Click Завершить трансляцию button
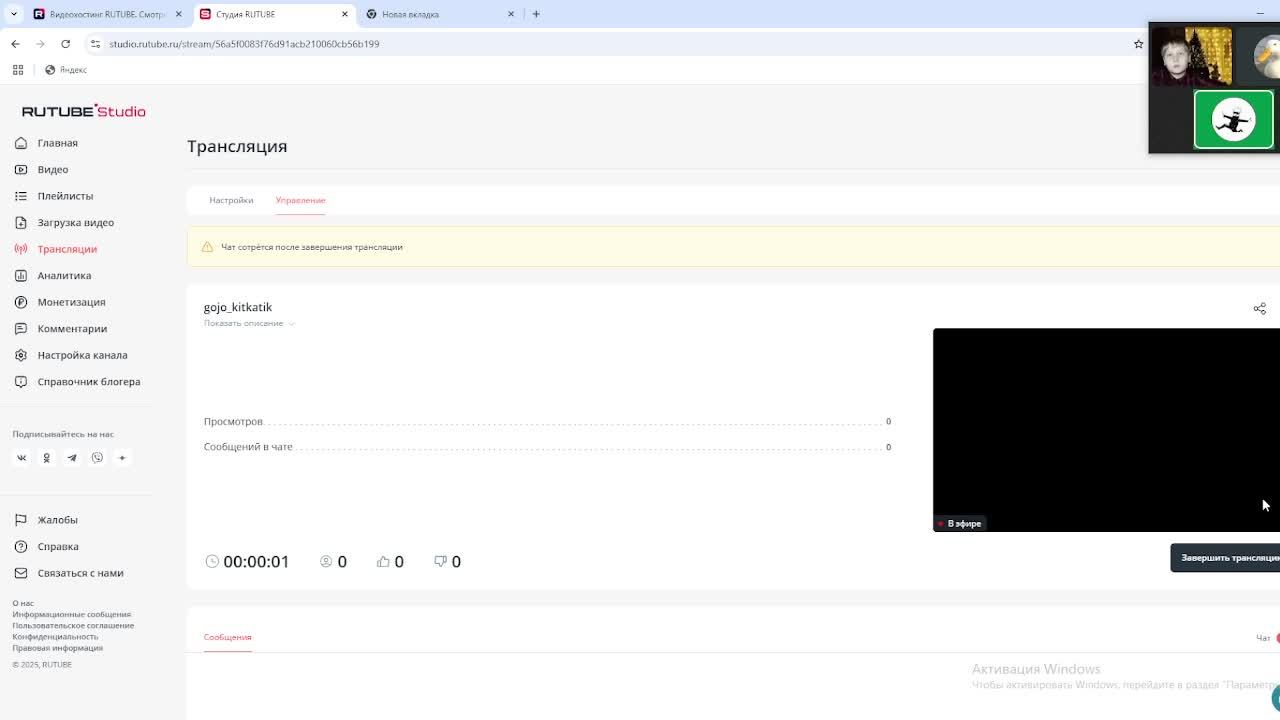Screen dimensions: 1280x720 1226,558
